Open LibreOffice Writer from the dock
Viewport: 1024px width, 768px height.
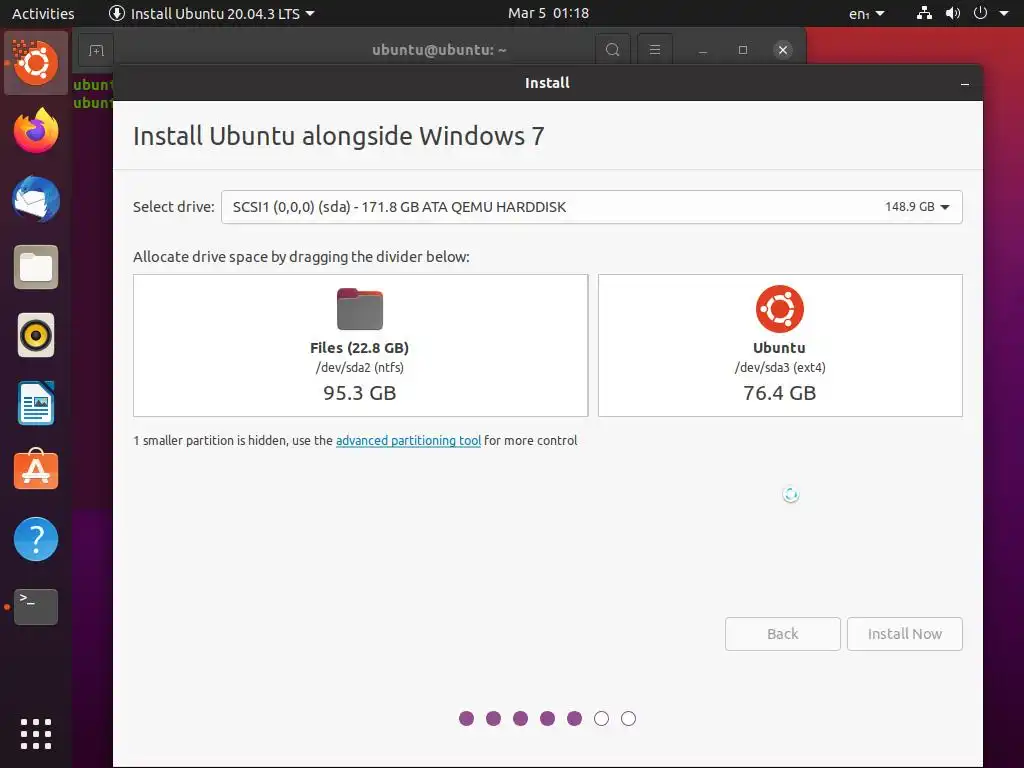(x=36, y=404)
